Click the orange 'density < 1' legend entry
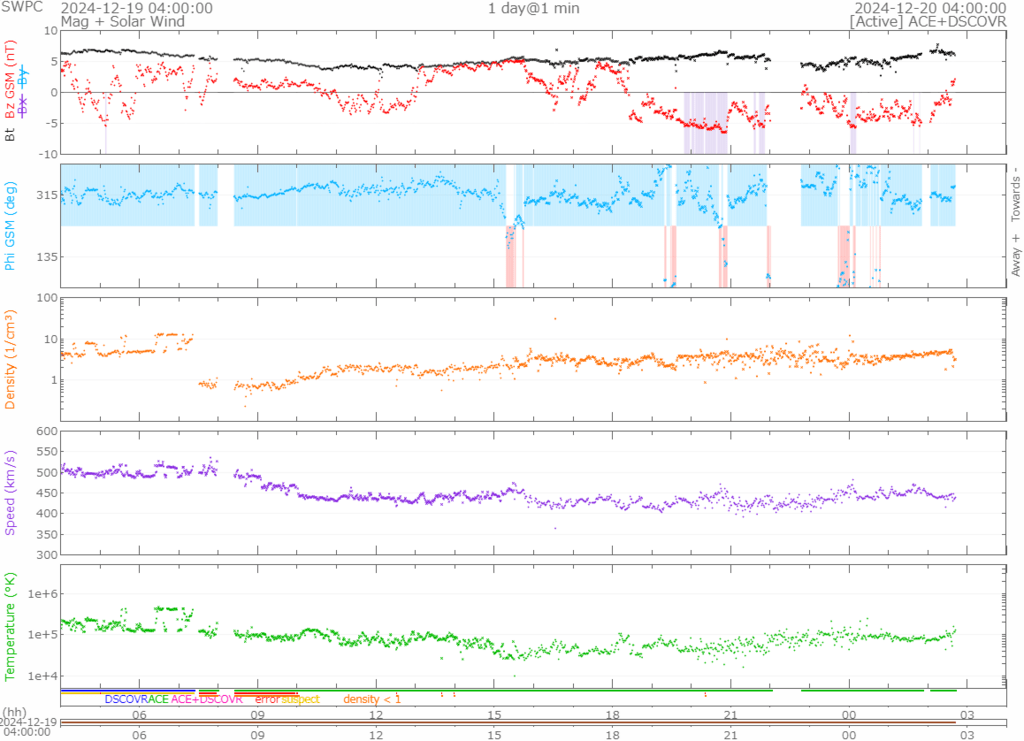The width and height of the screenshot is (1024, 741). [x=372, y=699]
